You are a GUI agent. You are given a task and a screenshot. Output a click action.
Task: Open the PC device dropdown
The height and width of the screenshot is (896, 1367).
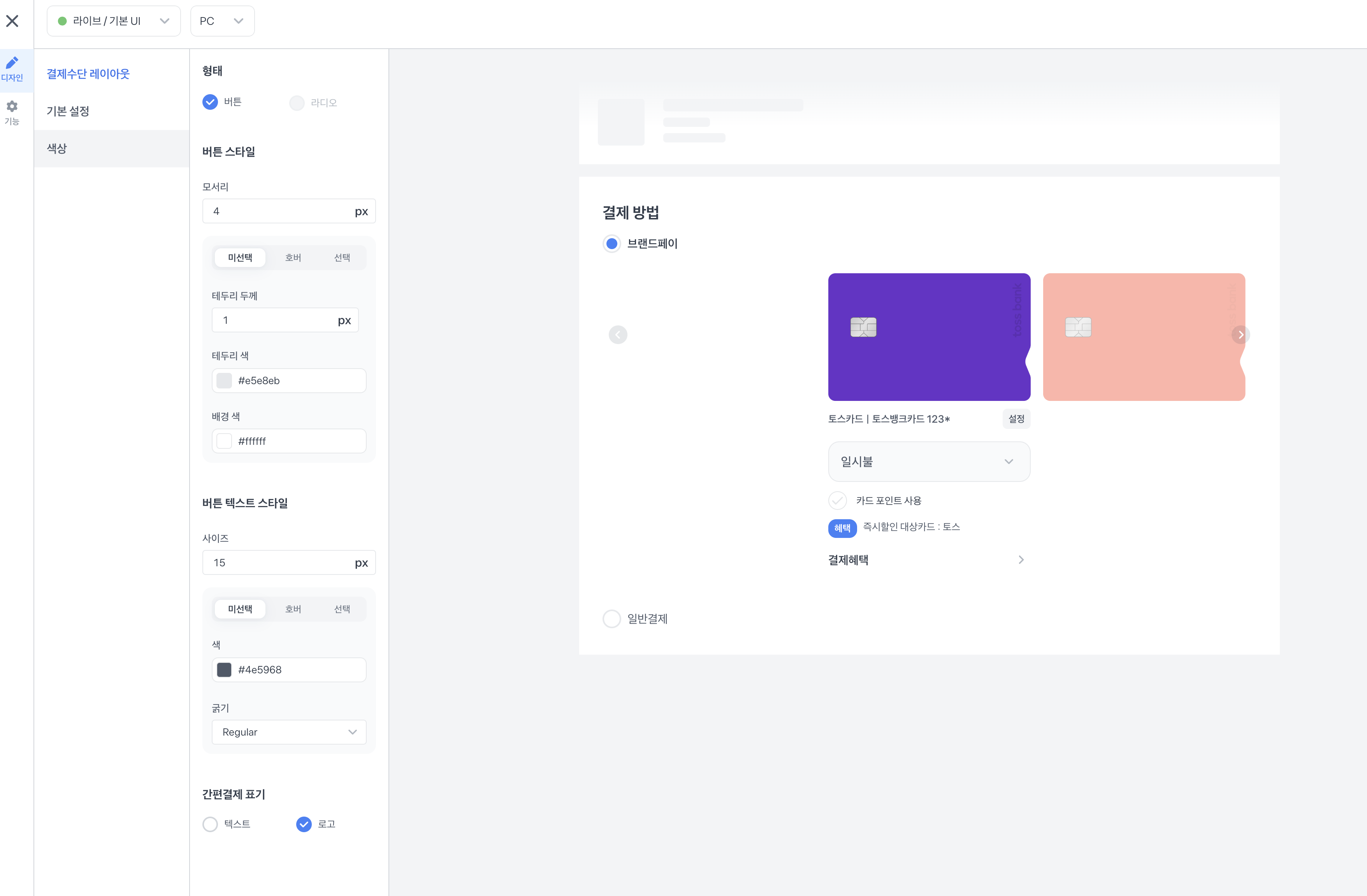tap(222, 21)
